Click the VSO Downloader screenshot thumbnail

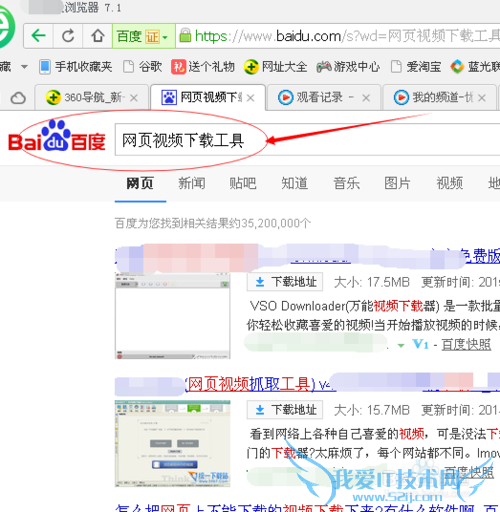172,316
